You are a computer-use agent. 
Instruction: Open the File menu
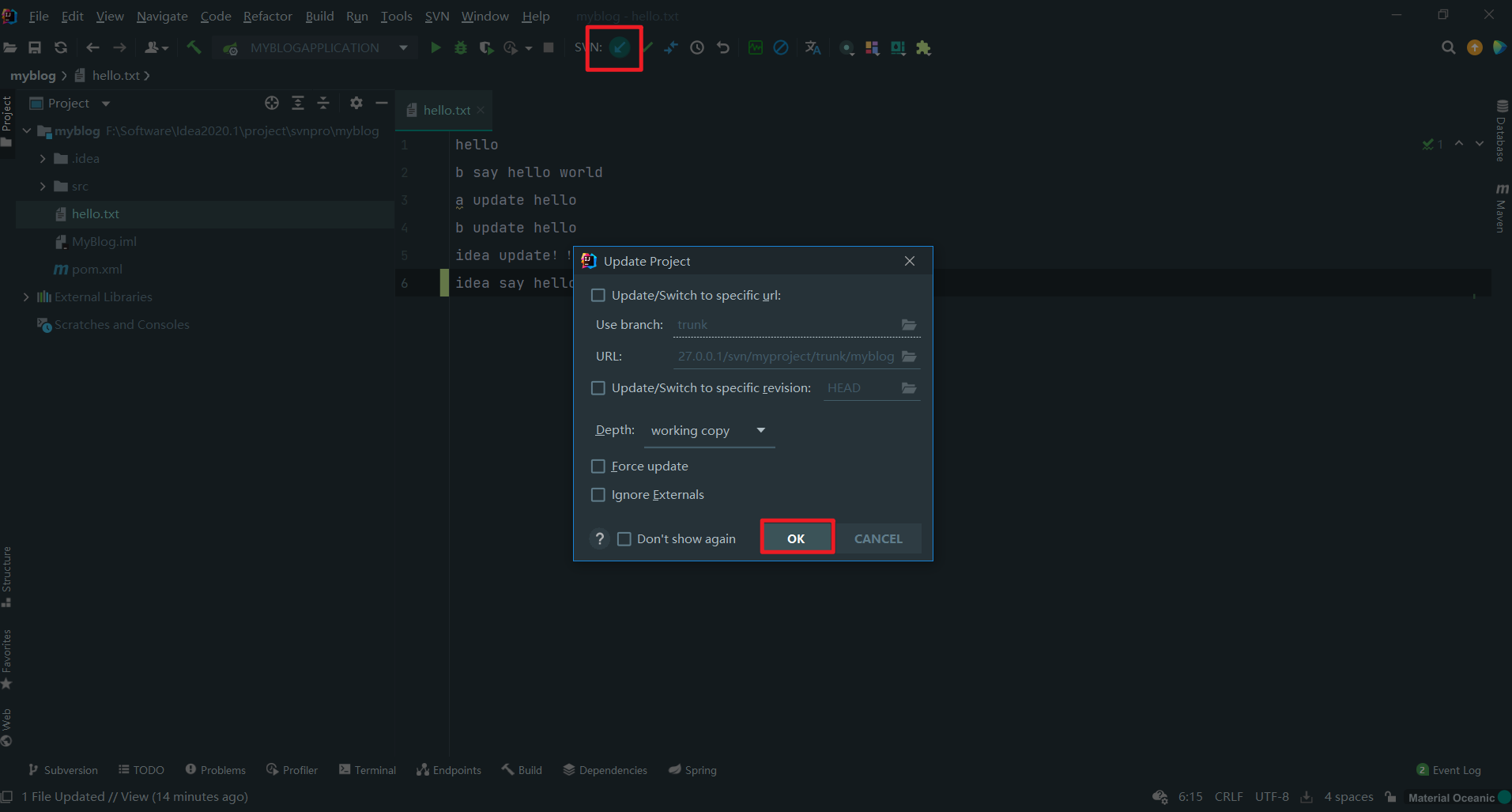pos(39,16)
